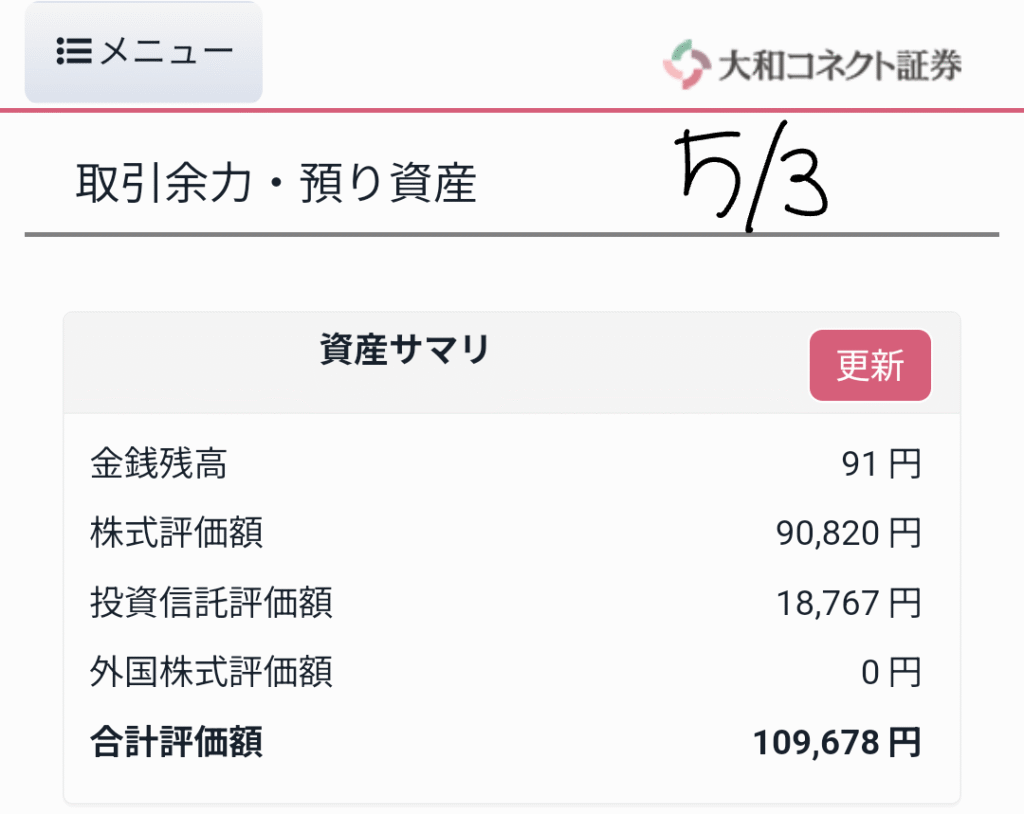Click the hamburger list icon in メニュー
Image resolution: width=1024 pixels, height=814 pixels.
[74, 51]
